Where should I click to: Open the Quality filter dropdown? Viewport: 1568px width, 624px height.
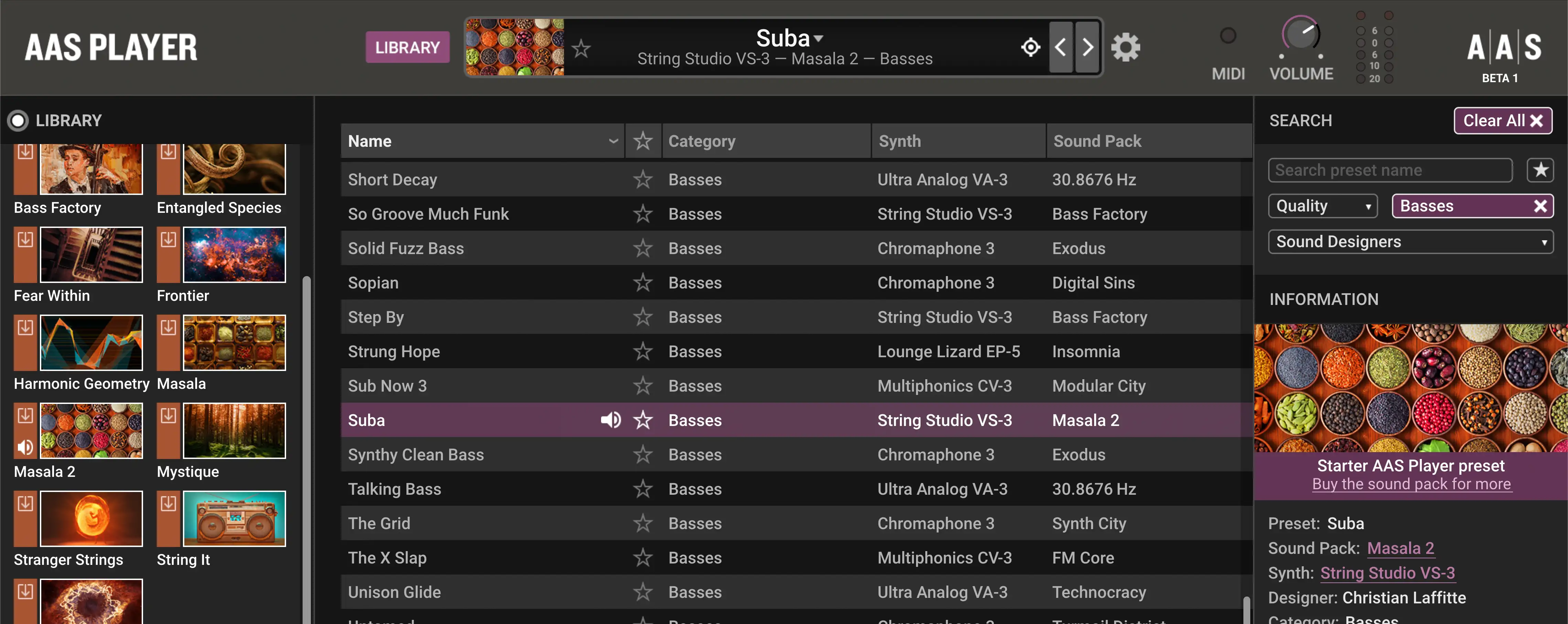tap(1322, 206)
